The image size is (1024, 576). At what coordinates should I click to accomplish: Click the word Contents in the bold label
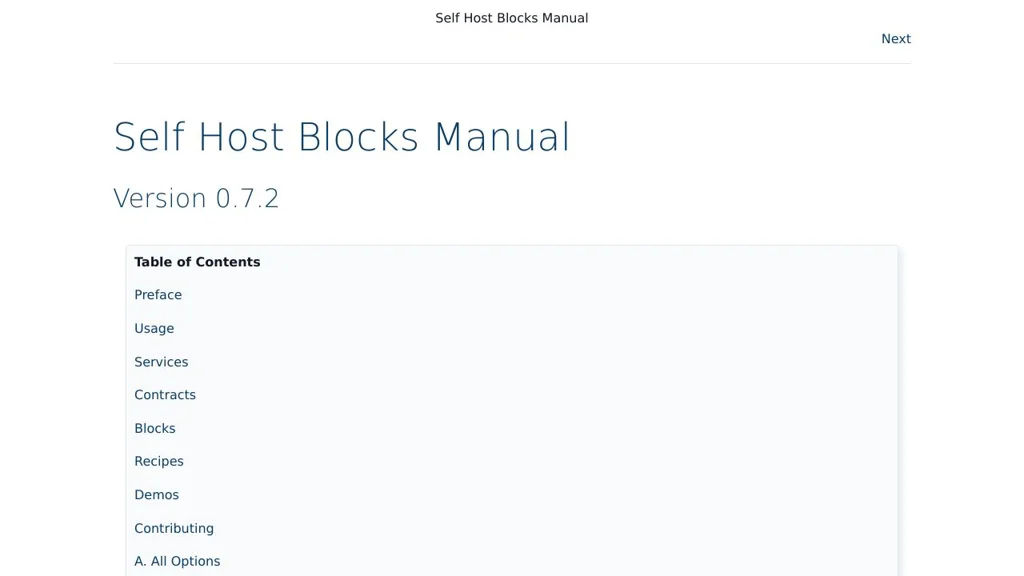[227, 262]
